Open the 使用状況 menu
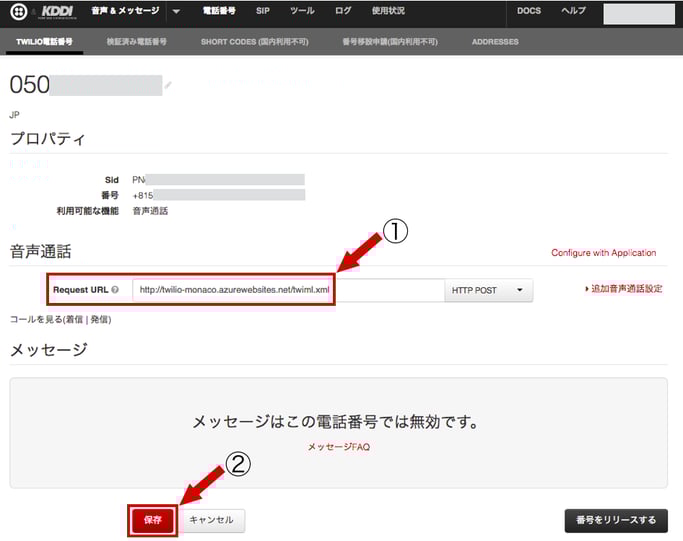The height and width of the screenshot is (541, 683). coord(388,11)
